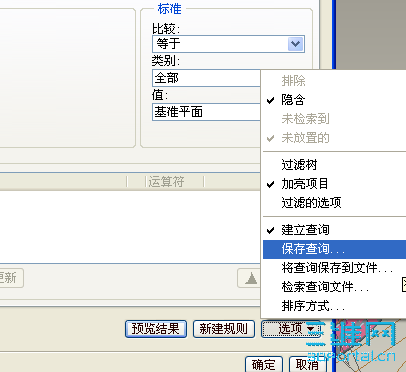Click the 新建规则 button
The width and height of the screenshot is (406, 372).
tap(224, 329)
